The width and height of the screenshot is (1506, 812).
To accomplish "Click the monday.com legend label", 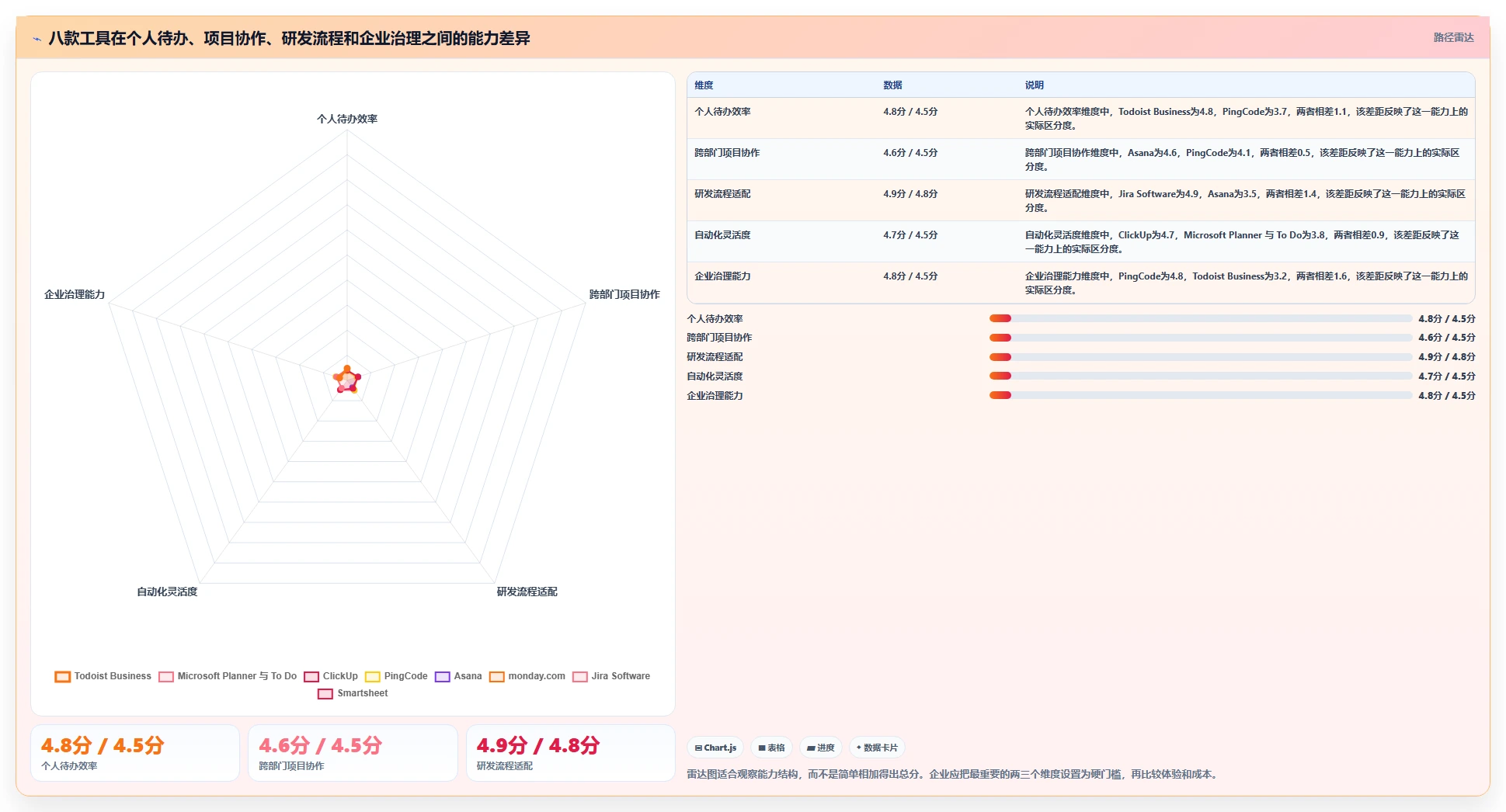I will (537, 676).
